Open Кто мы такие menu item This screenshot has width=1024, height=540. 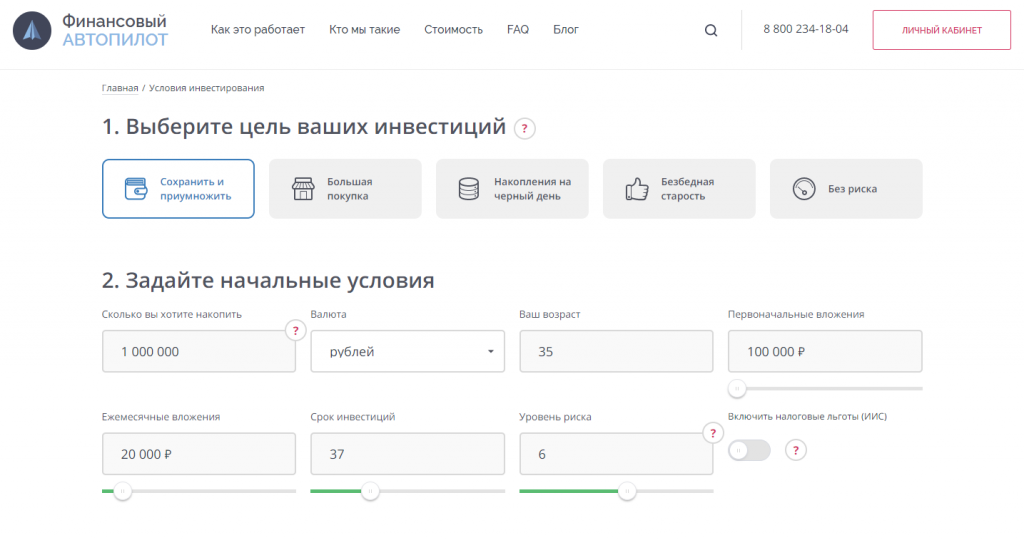click(364, 29)
